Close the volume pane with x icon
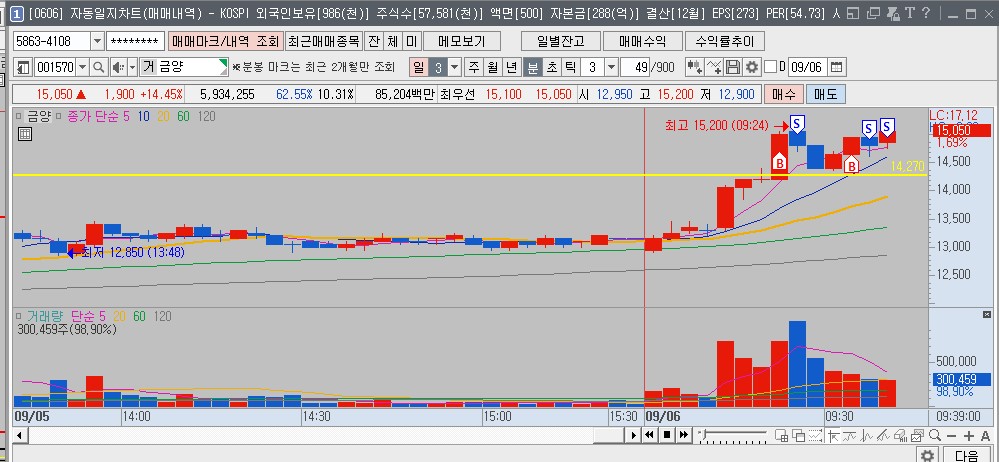999x462 pixels. (x=987, y=314)
